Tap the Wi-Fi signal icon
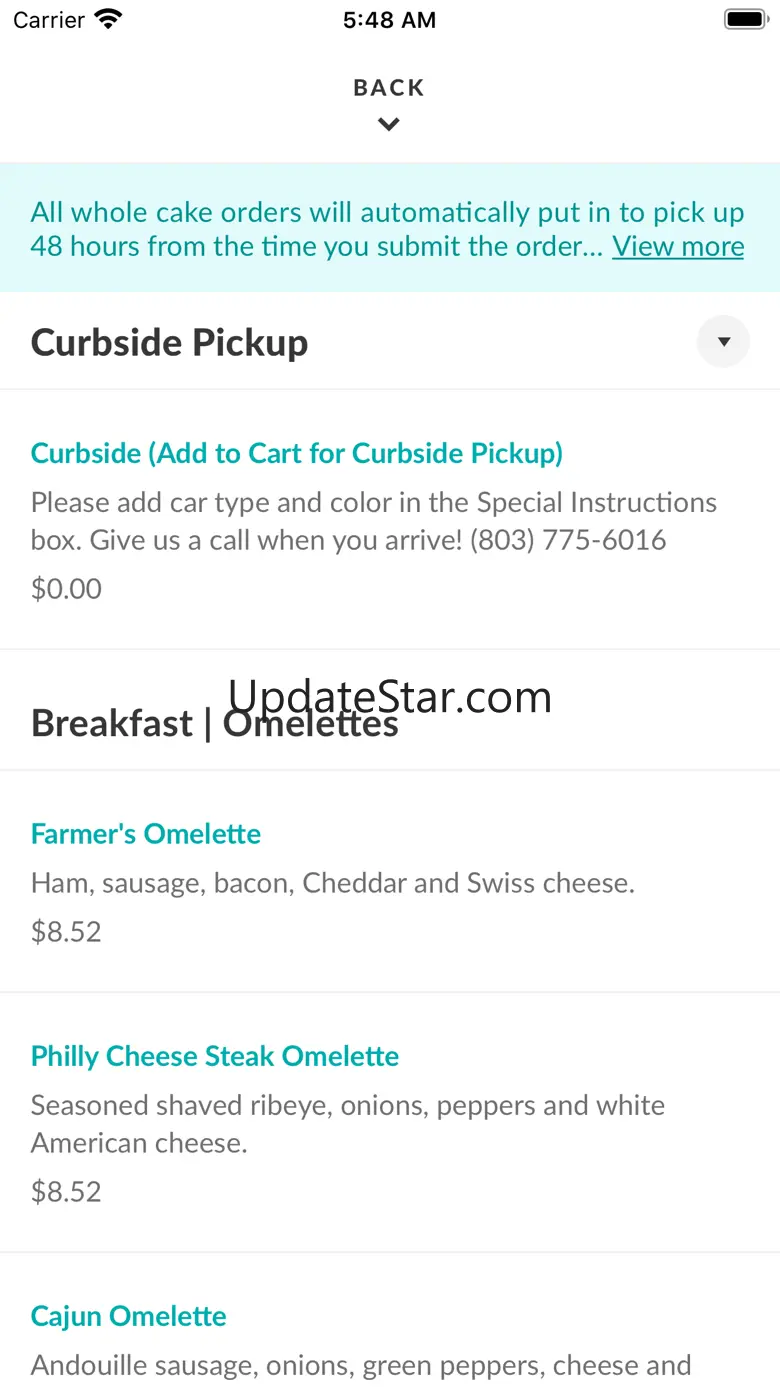The width and height of the screenshot is (780, 1387). [x=108, y=19]
